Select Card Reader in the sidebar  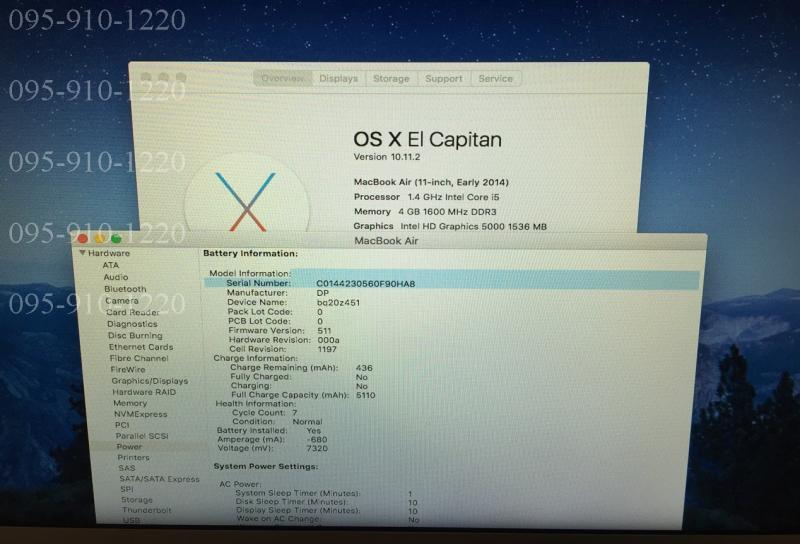pos(133,312)
